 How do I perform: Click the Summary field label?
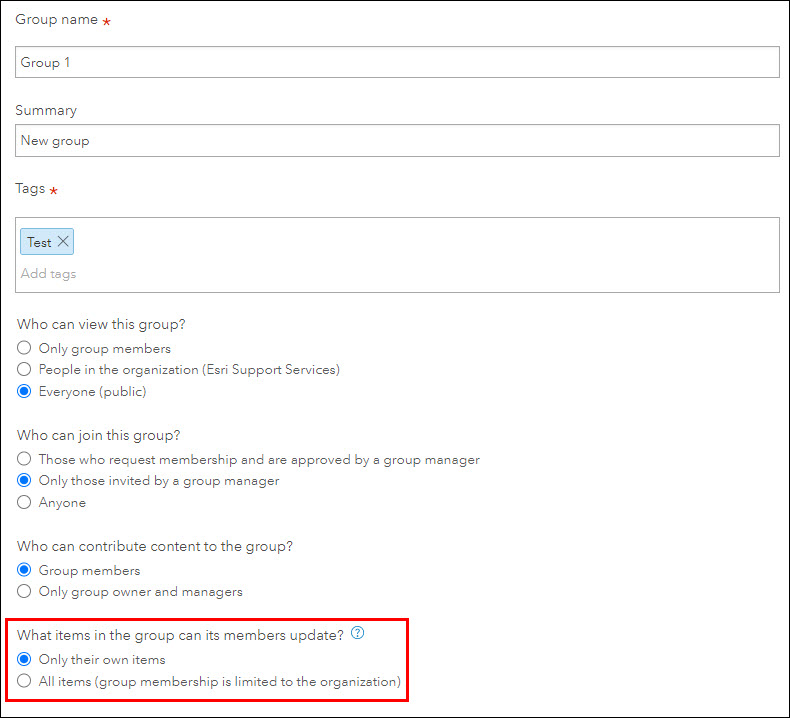coord(46,110)
